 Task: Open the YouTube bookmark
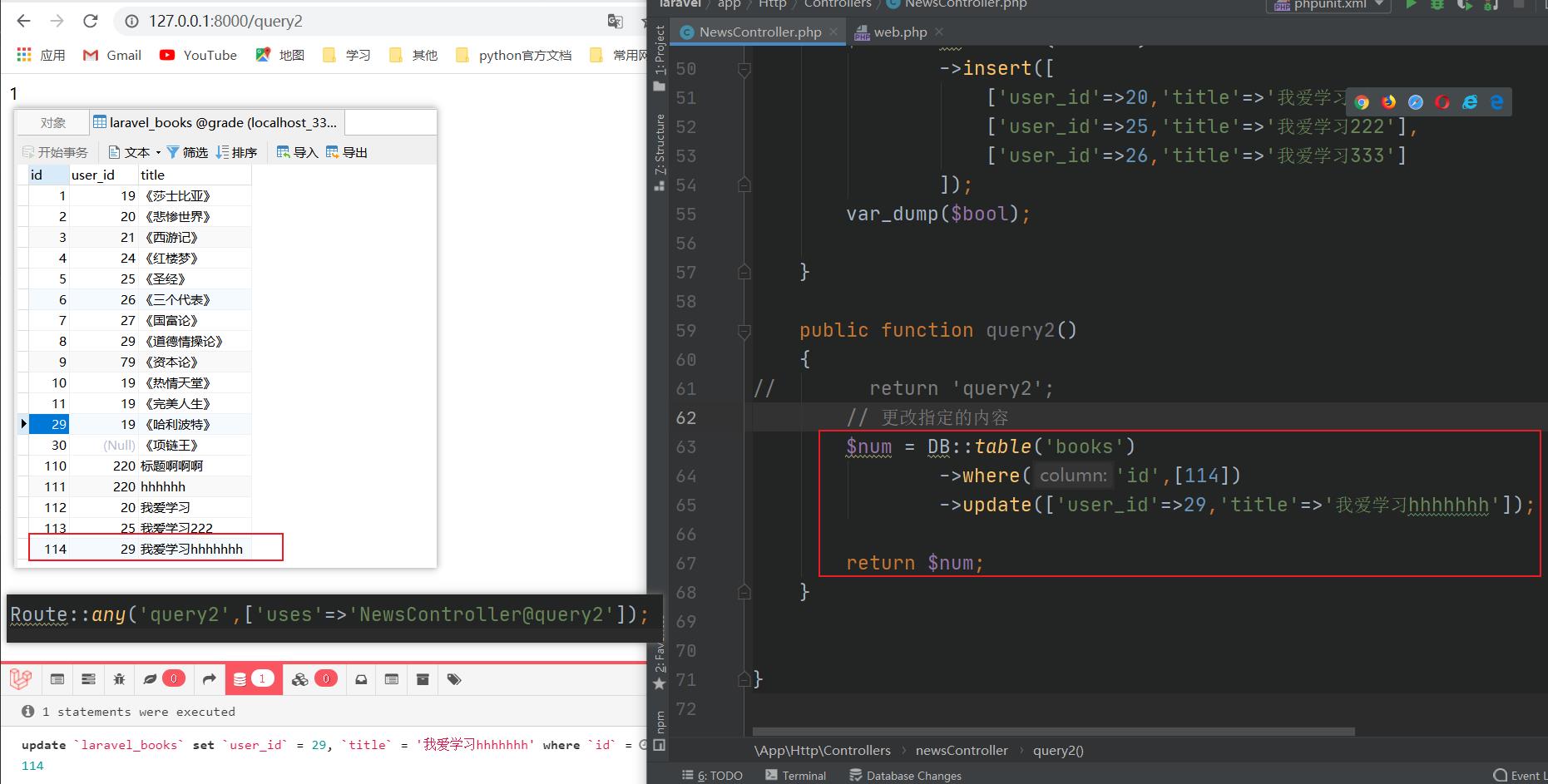199,55
